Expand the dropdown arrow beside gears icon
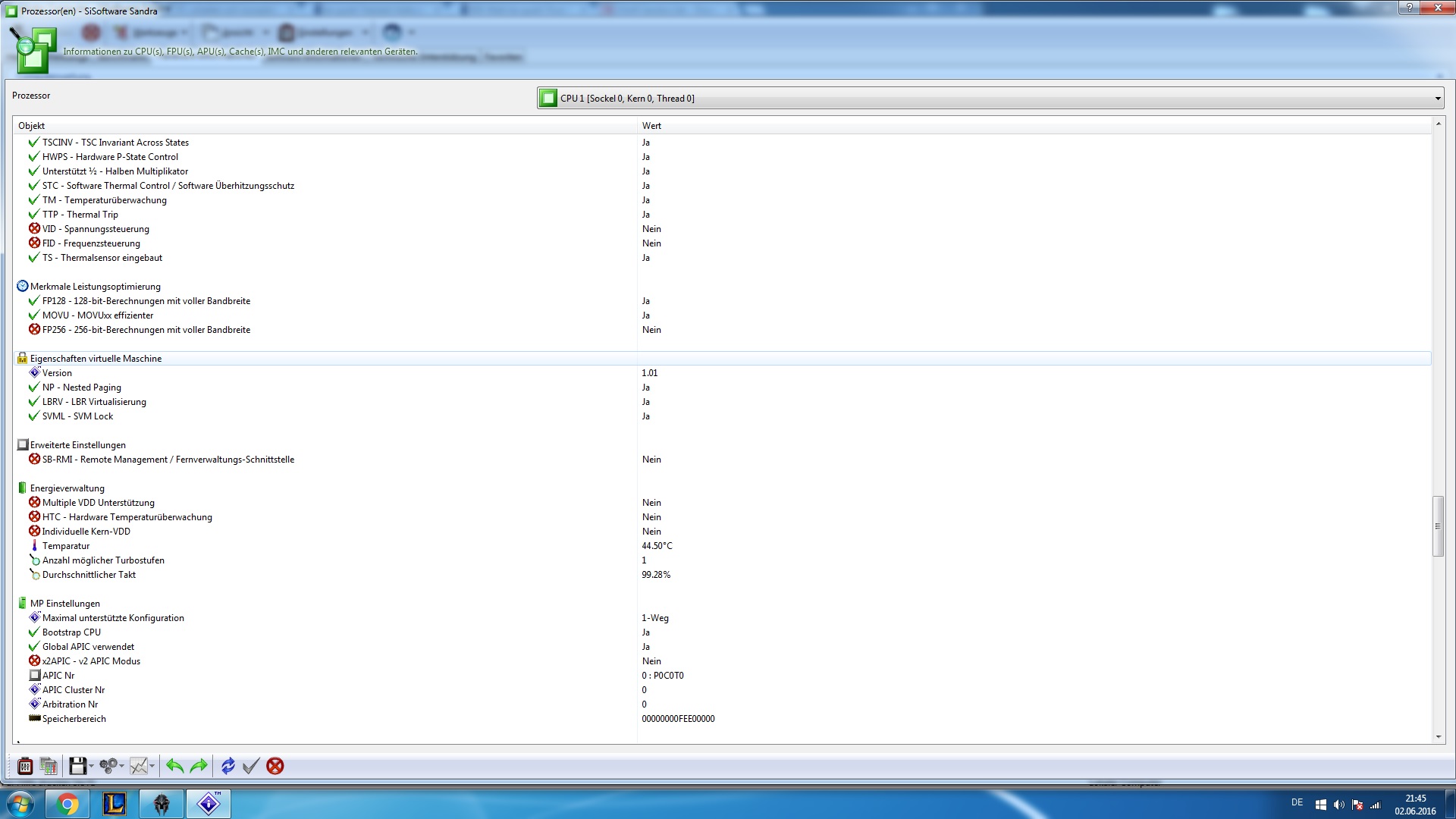This screenshot has height=819, width=1456. 121,766
